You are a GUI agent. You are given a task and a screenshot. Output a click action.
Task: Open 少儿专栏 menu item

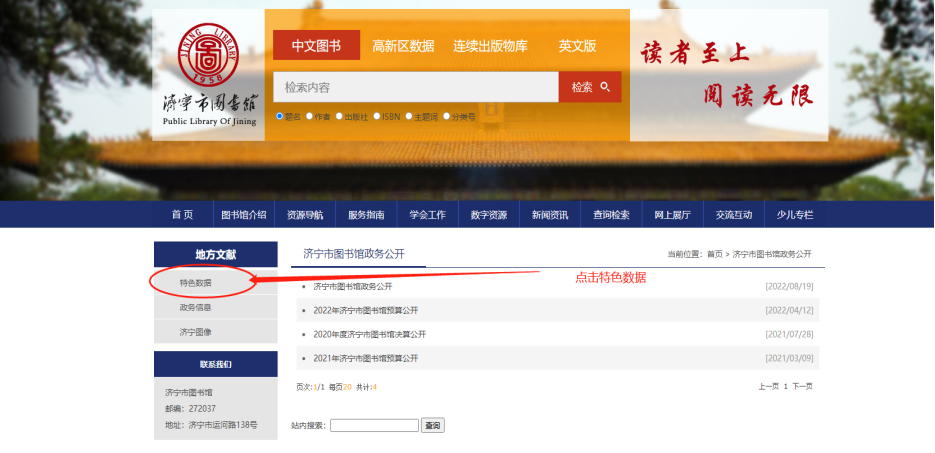(x=795, y=215)
